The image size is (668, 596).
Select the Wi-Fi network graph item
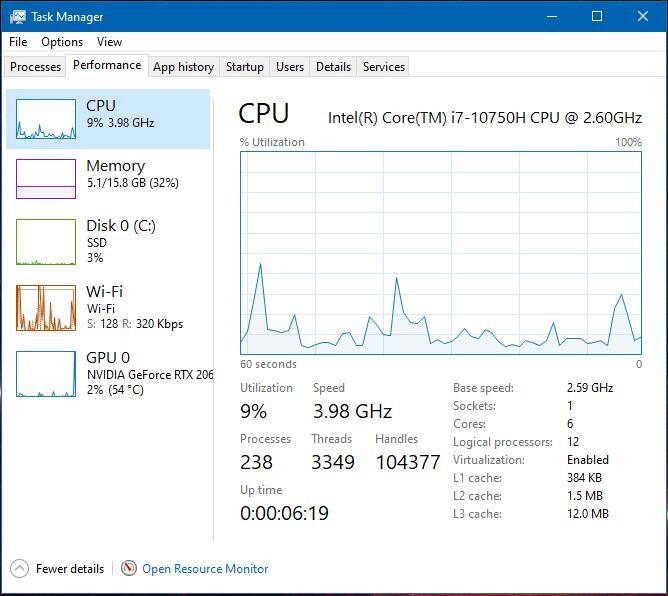click(x=46, y=308)
